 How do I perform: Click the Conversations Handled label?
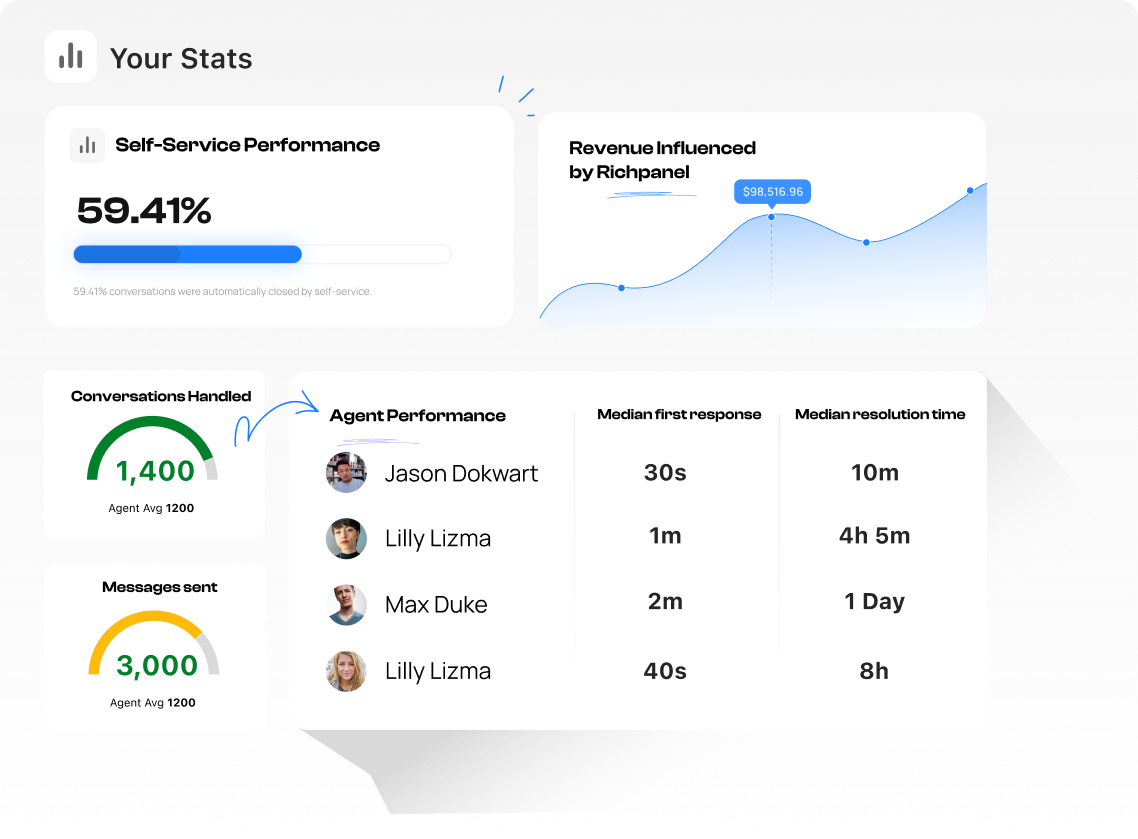(x=161, y=396)
